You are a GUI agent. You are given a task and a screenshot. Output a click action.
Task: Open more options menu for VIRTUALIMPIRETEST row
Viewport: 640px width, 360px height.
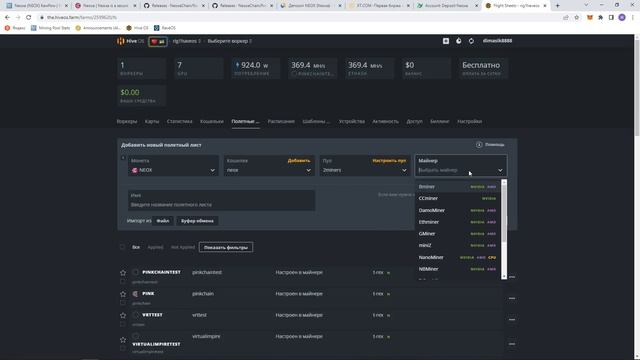[512, 344]
